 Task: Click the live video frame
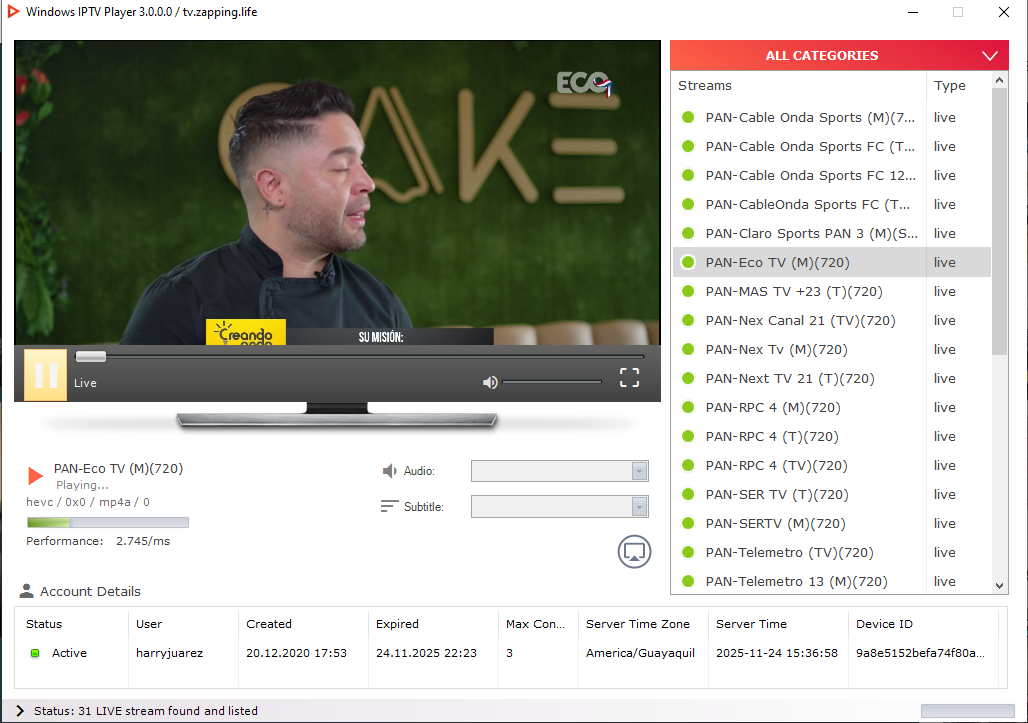click(337, 193)
